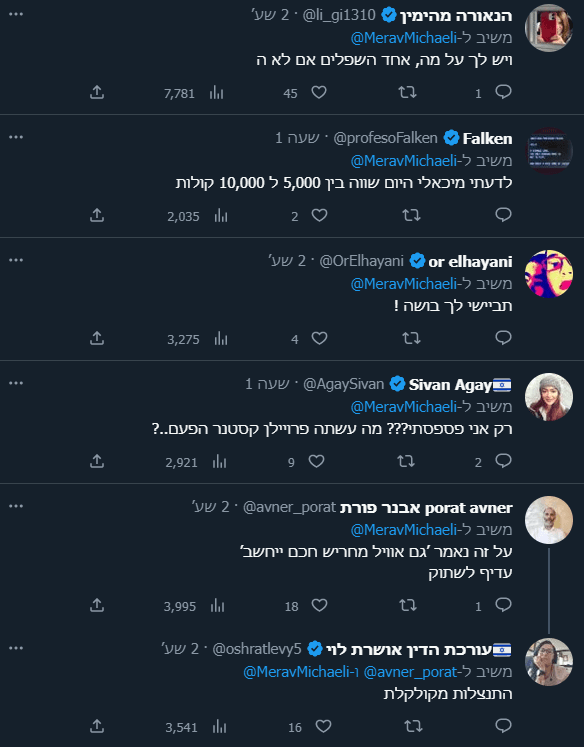The image size is (584, 747).
Task: Share Sivan Agay's tweet
Action: (97, 461)
